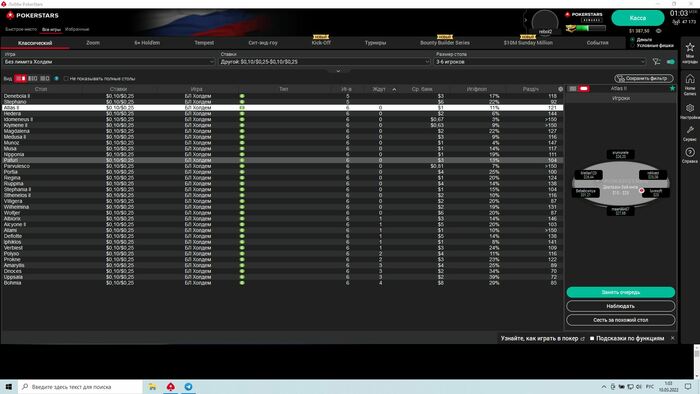
Task: Open the Game type dropdown
Action: tap(109, 62)
